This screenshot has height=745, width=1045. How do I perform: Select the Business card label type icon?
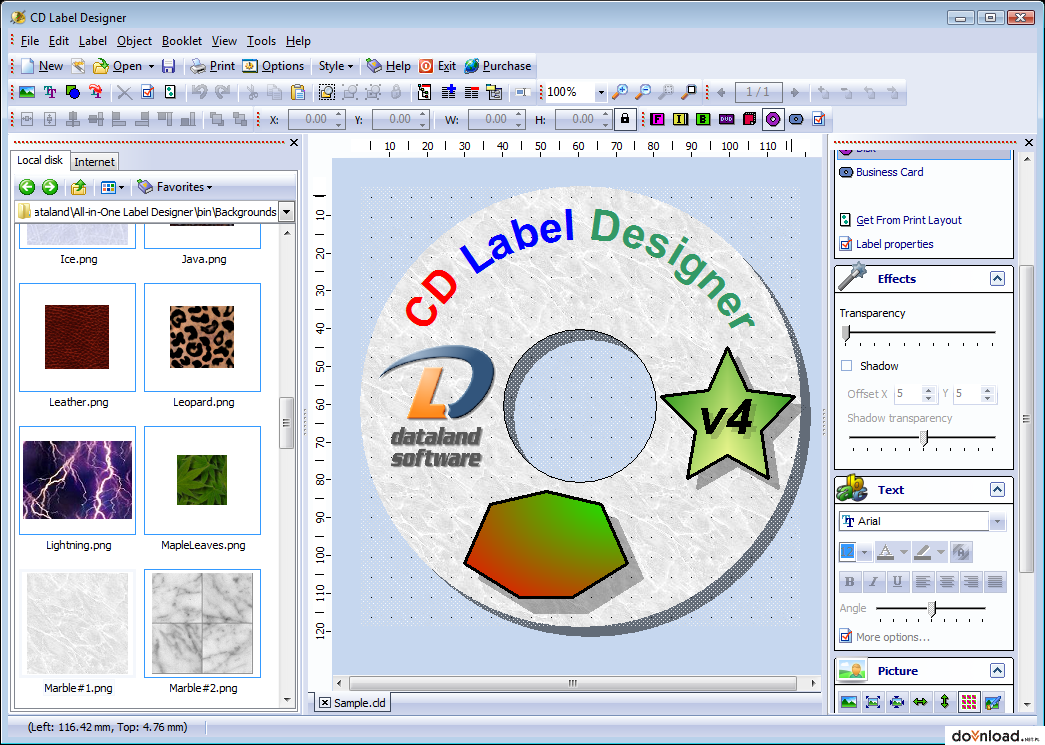(x=796, y=119)
